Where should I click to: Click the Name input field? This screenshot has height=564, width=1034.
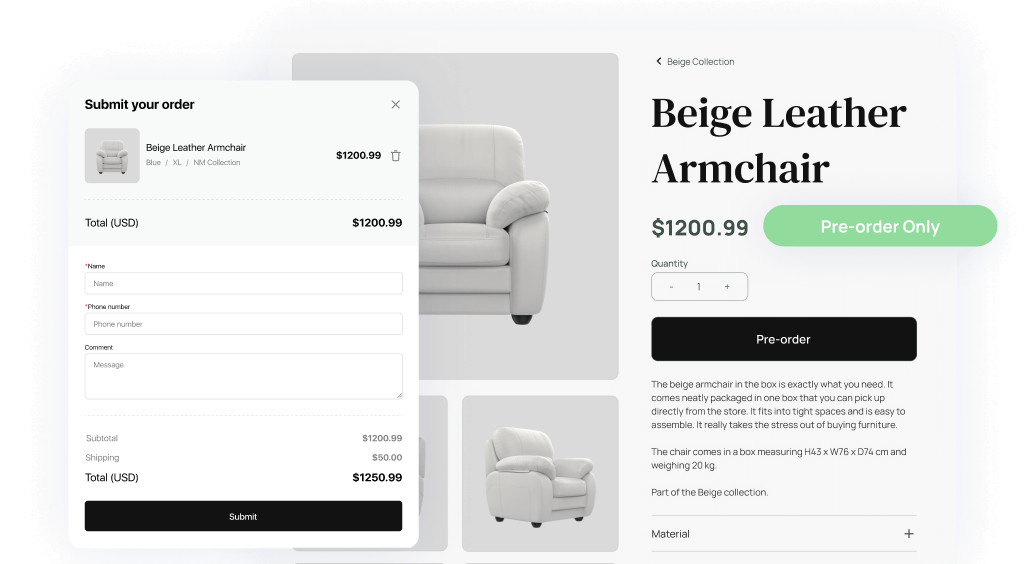(x=243, y=283)
